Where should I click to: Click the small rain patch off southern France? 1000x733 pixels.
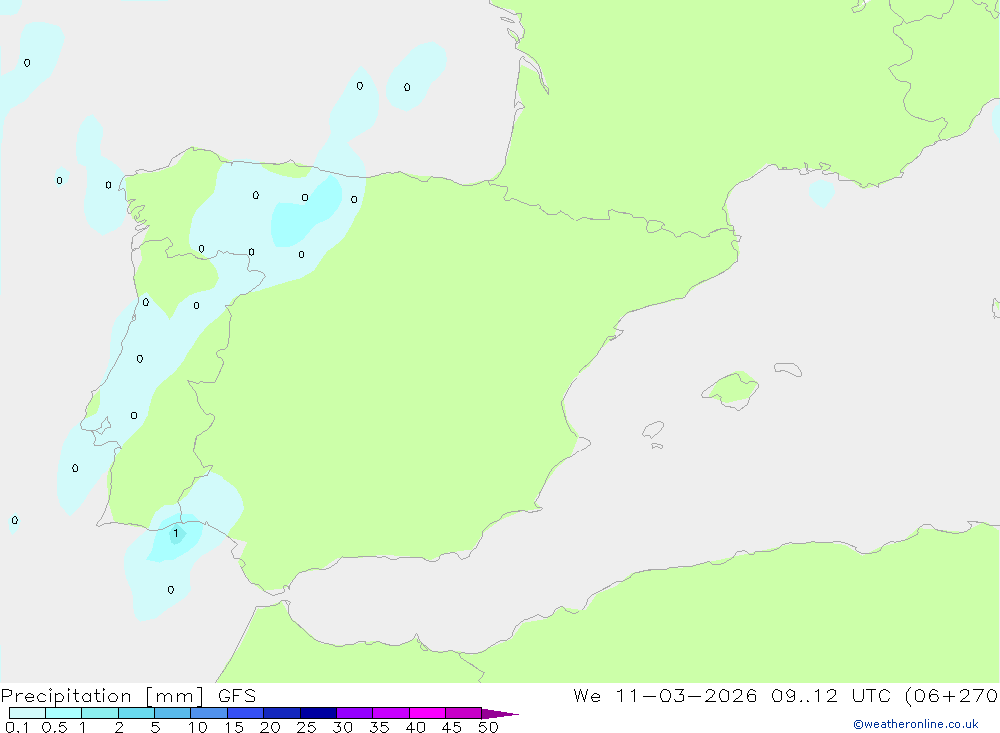click(x=821, y=191)
